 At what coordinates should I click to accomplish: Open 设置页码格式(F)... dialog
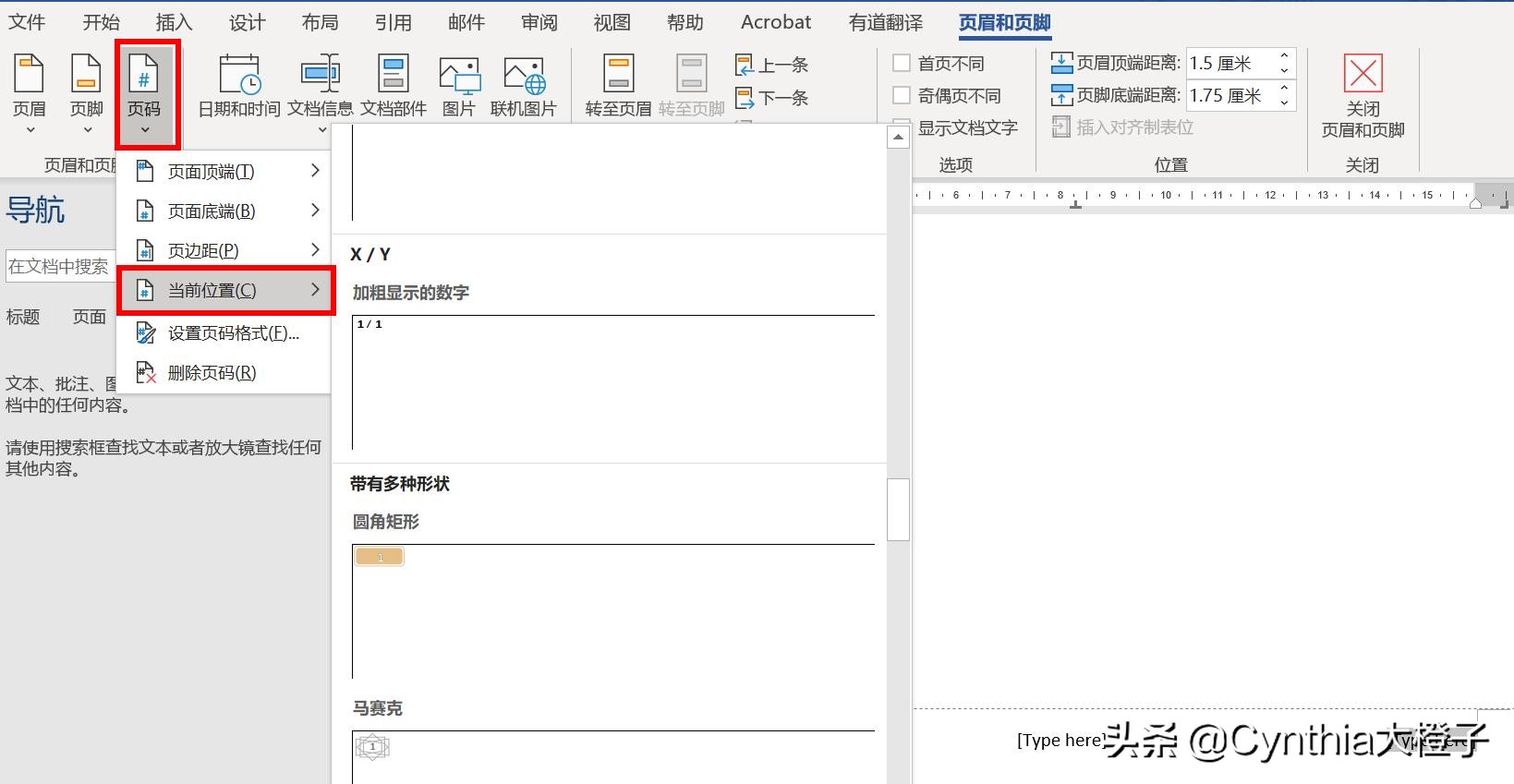[x=224, y=333]
